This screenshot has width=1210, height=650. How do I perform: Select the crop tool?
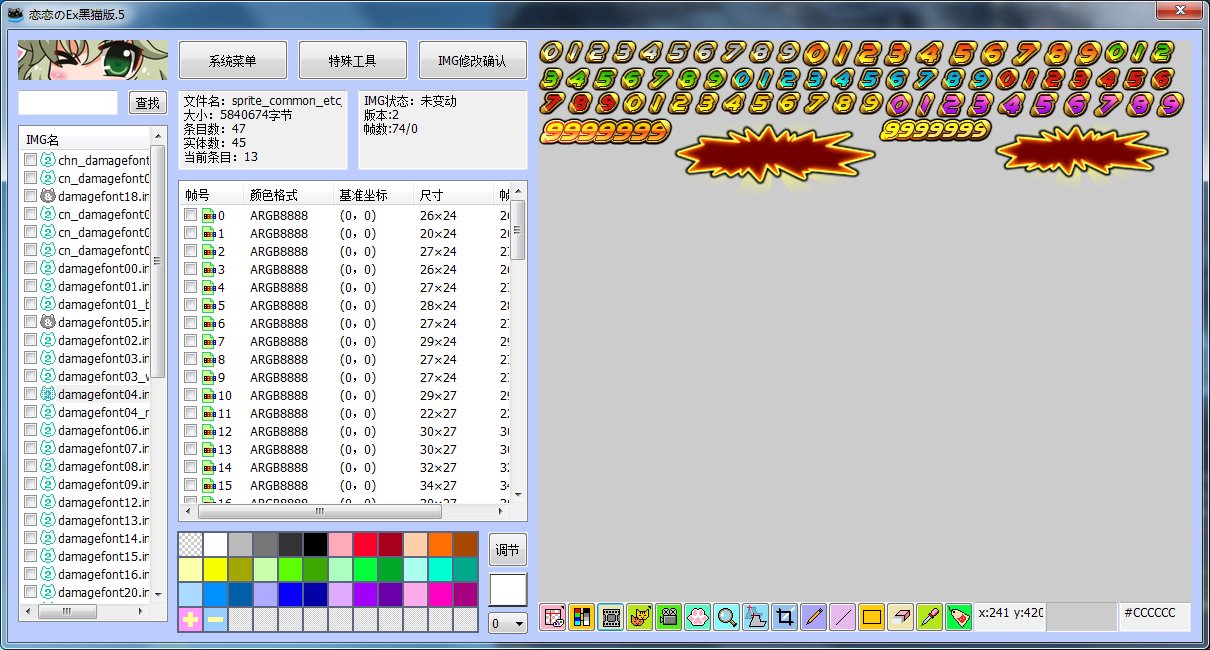coord(785,617)
